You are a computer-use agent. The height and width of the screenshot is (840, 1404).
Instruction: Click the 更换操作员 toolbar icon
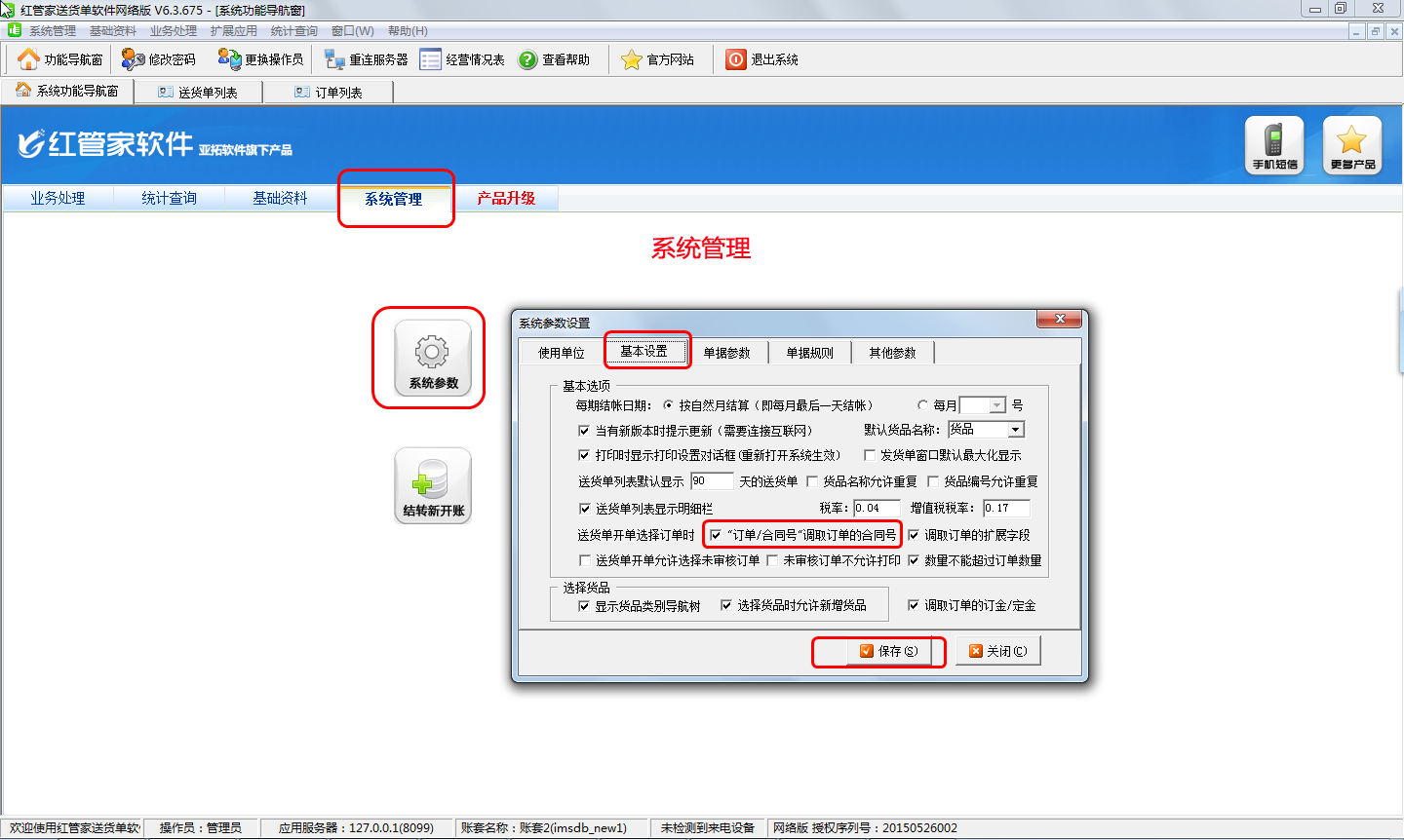(x=229, y=59)
